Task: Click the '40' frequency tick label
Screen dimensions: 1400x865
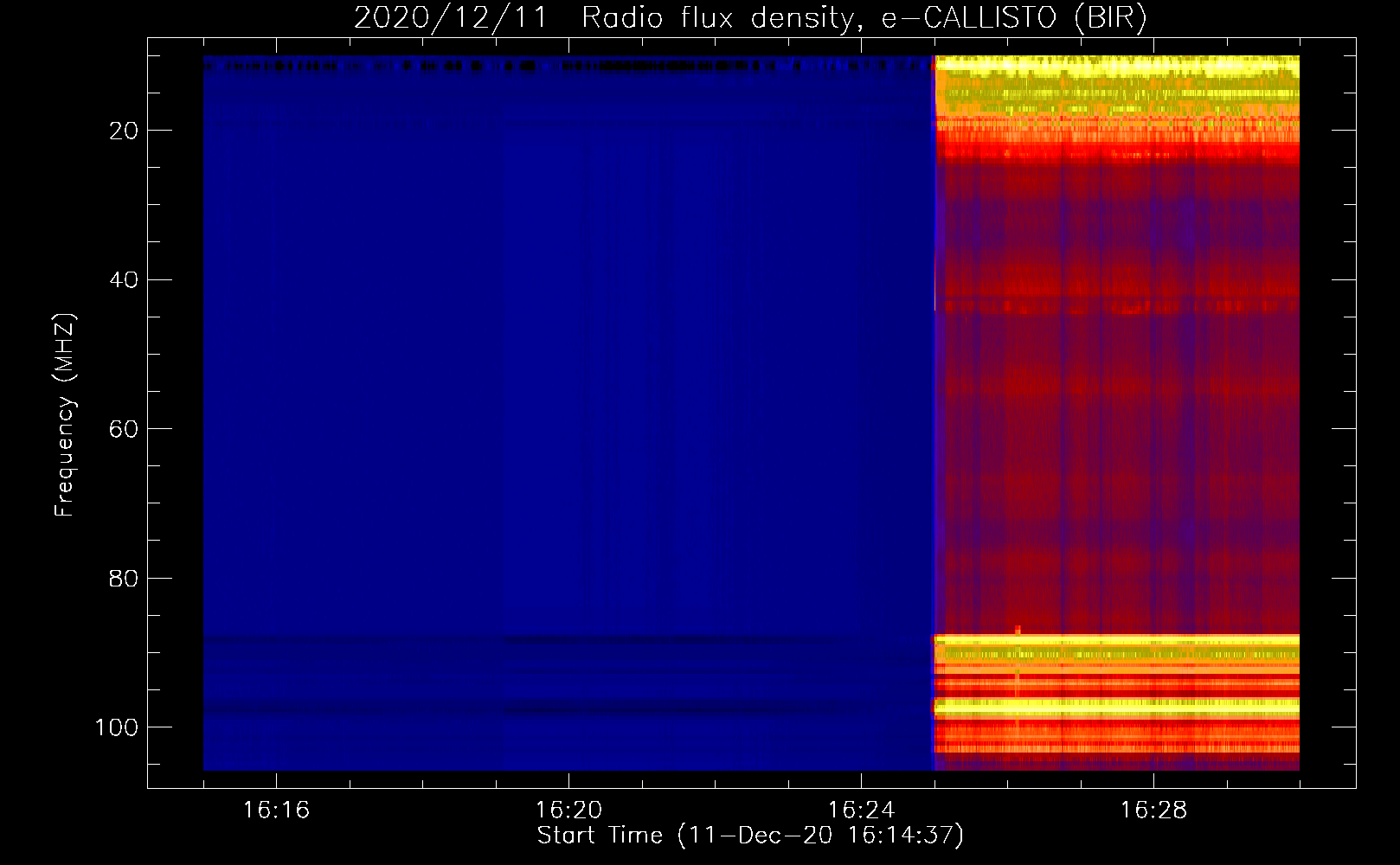Action: (124, 280)
